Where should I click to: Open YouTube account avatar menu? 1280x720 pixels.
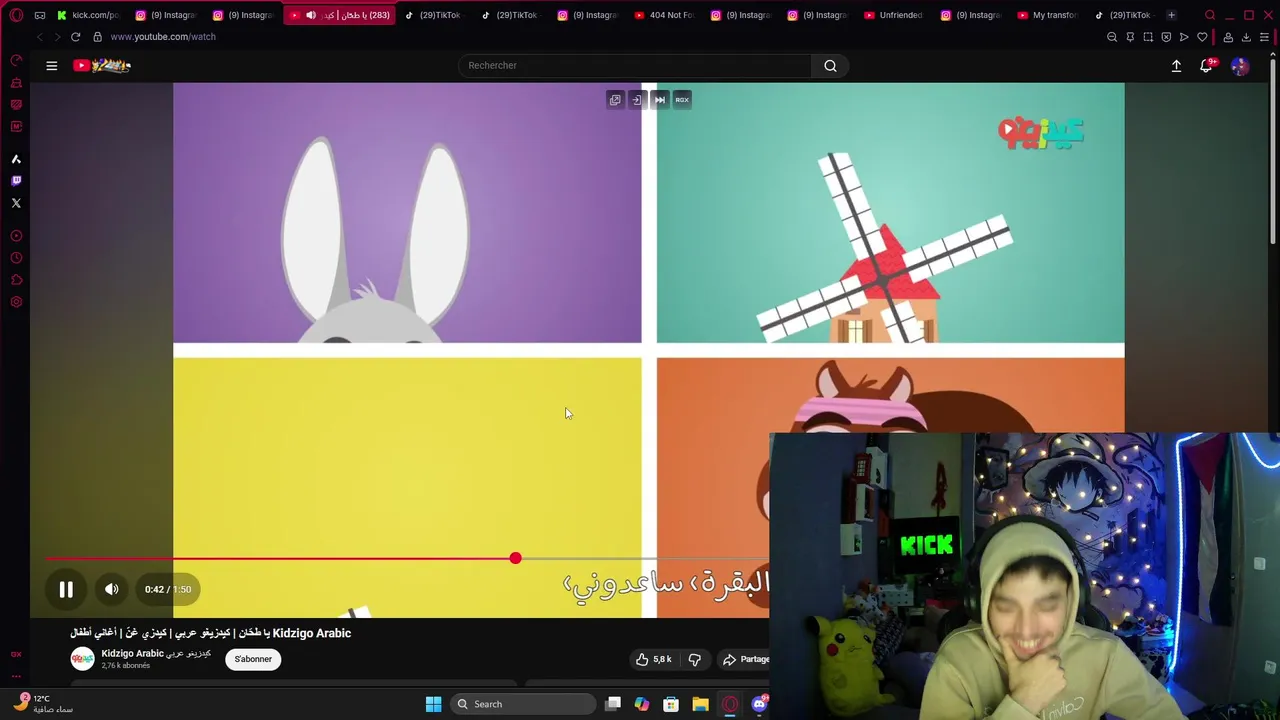coord(1240,66)
